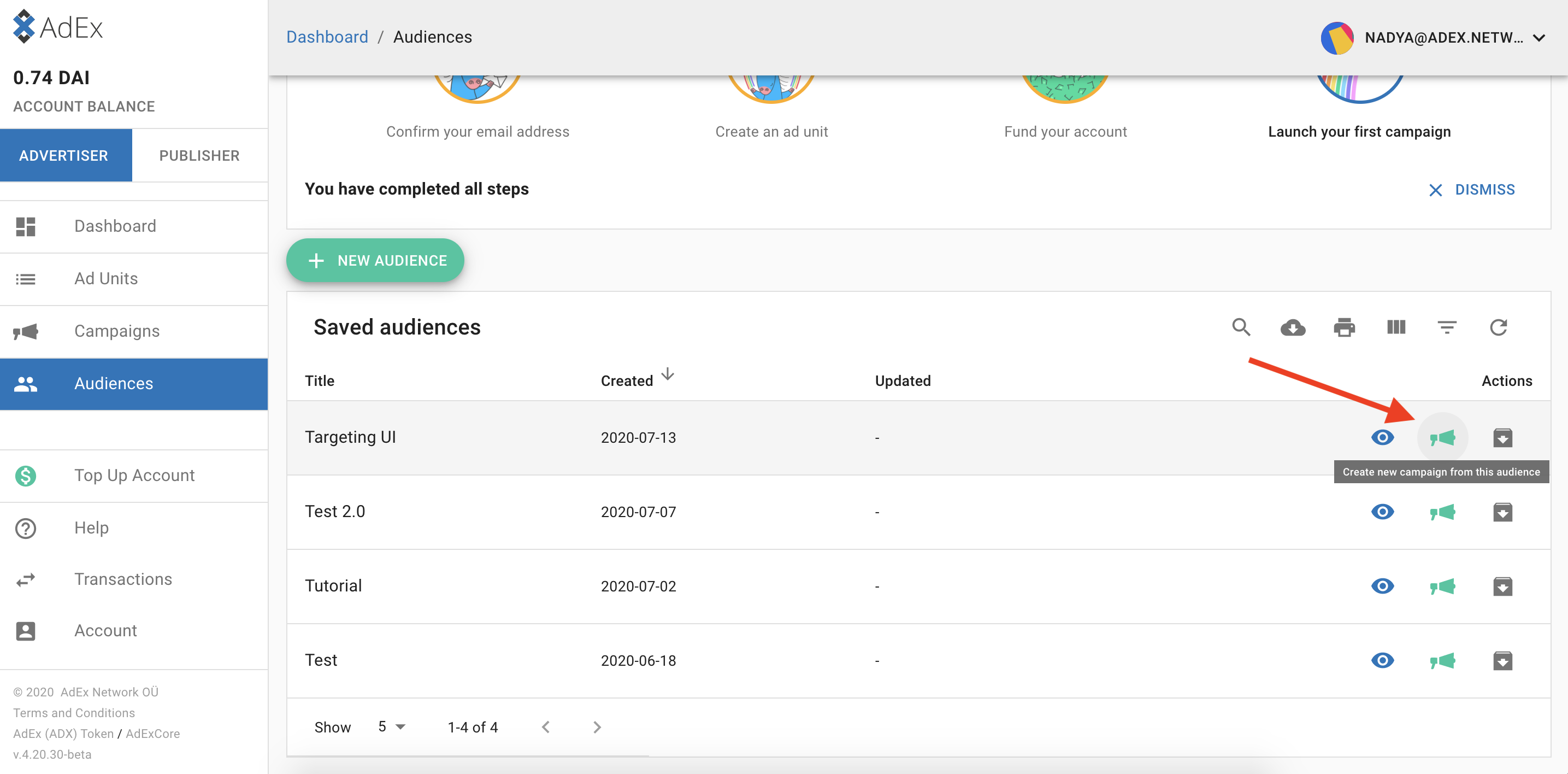Download the audiences table as CSV
Image resolution: width=1568 pixels, height=774 pixels.
tap(1292, 327)
